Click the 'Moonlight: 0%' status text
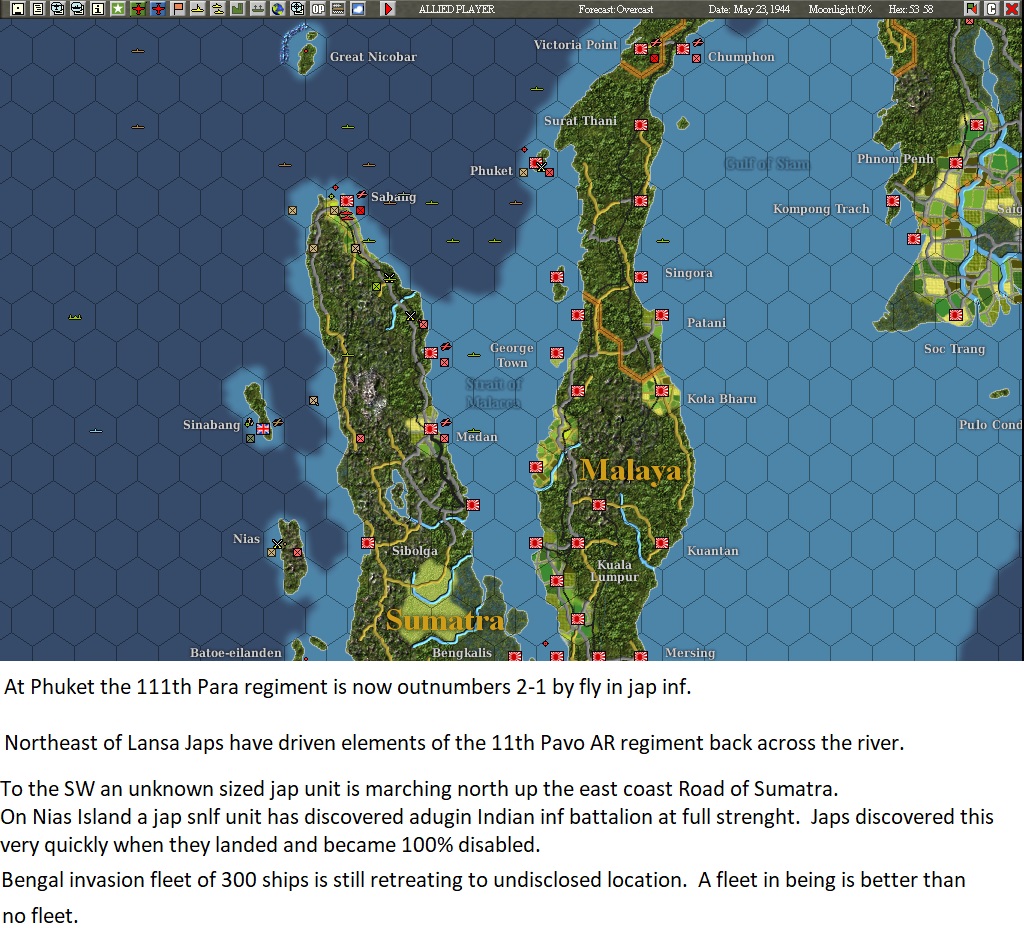The width and height of the screenshot is (1030, 933). pos(840,9)
